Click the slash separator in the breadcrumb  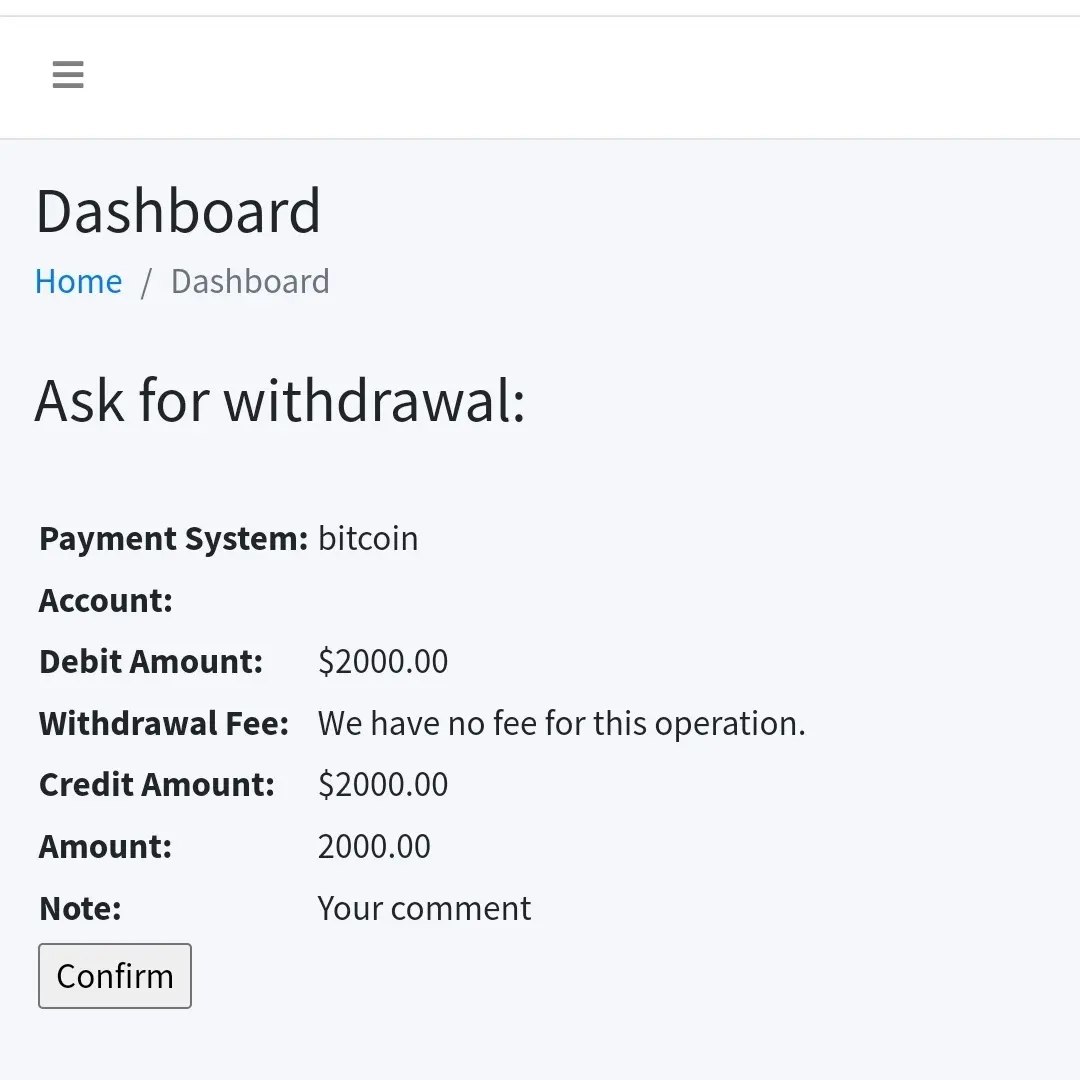pos(146,283)
